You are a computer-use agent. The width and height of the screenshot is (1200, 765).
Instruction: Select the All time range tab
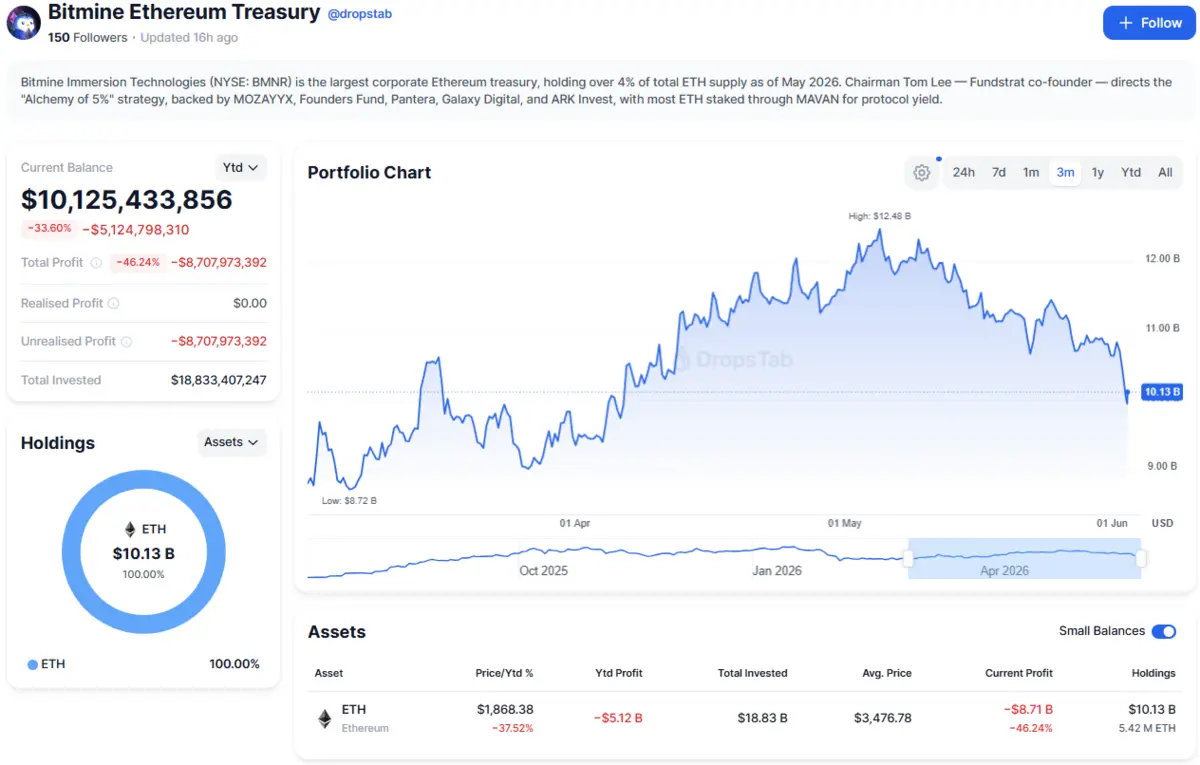click(x=1165, y=172)
